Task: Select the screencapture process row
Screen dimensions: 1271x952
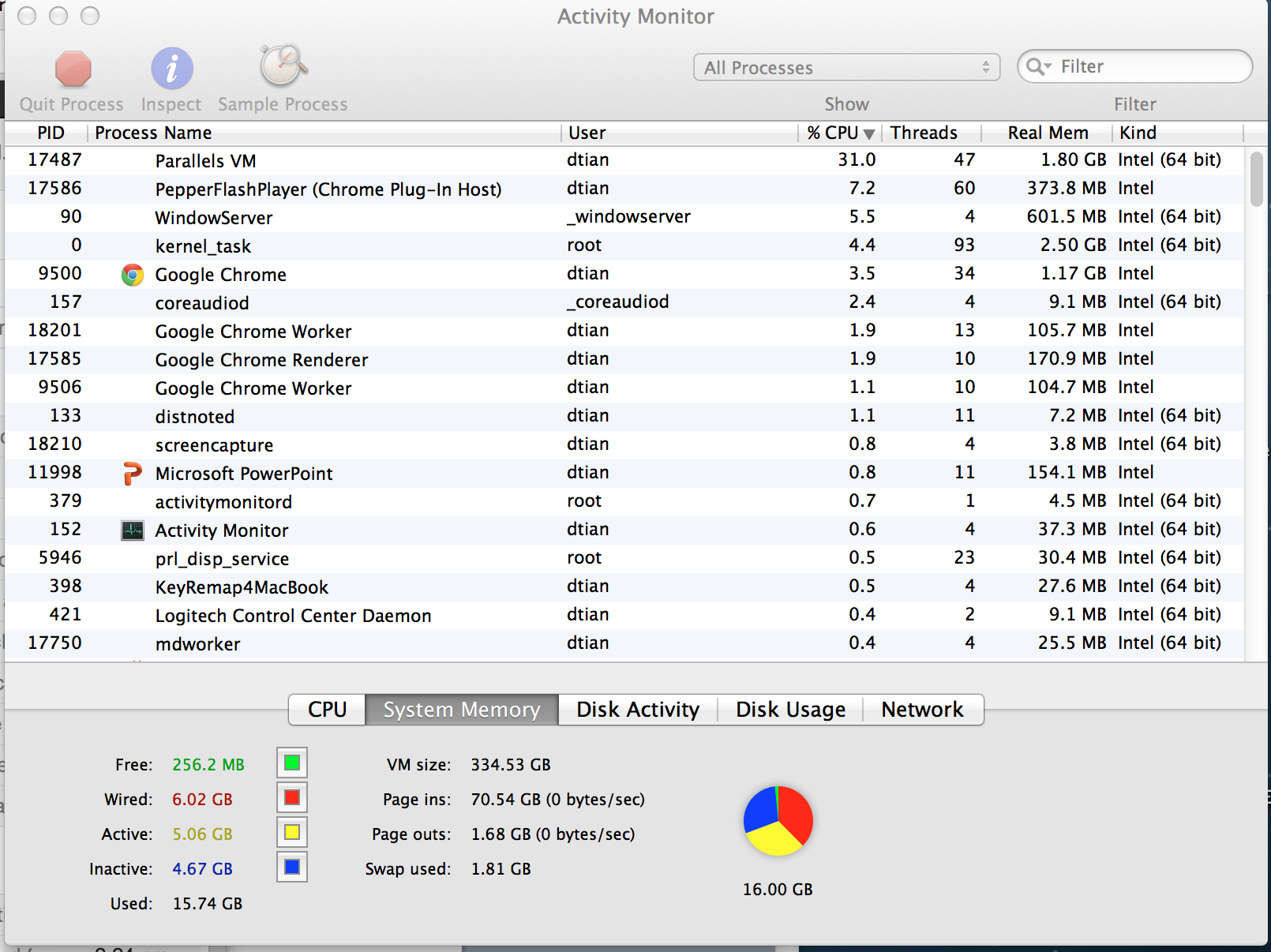Action: pyautogui.click(x=624, y=444)
